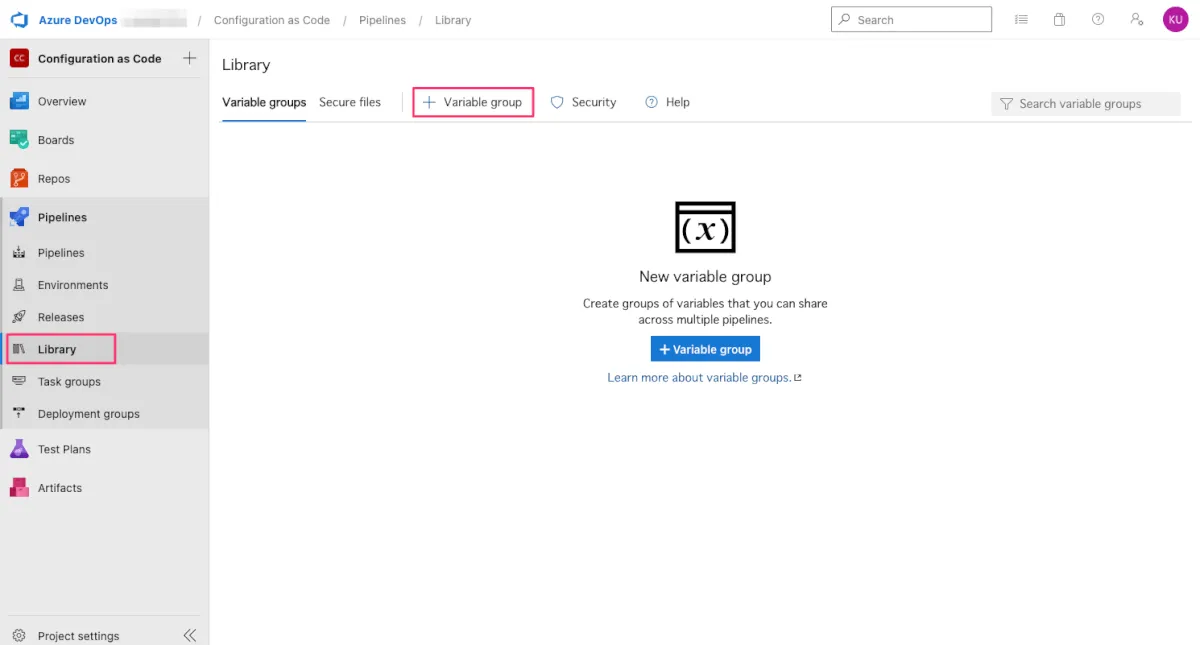Open the marketplace shopping bag icon

pos(1059,20)
